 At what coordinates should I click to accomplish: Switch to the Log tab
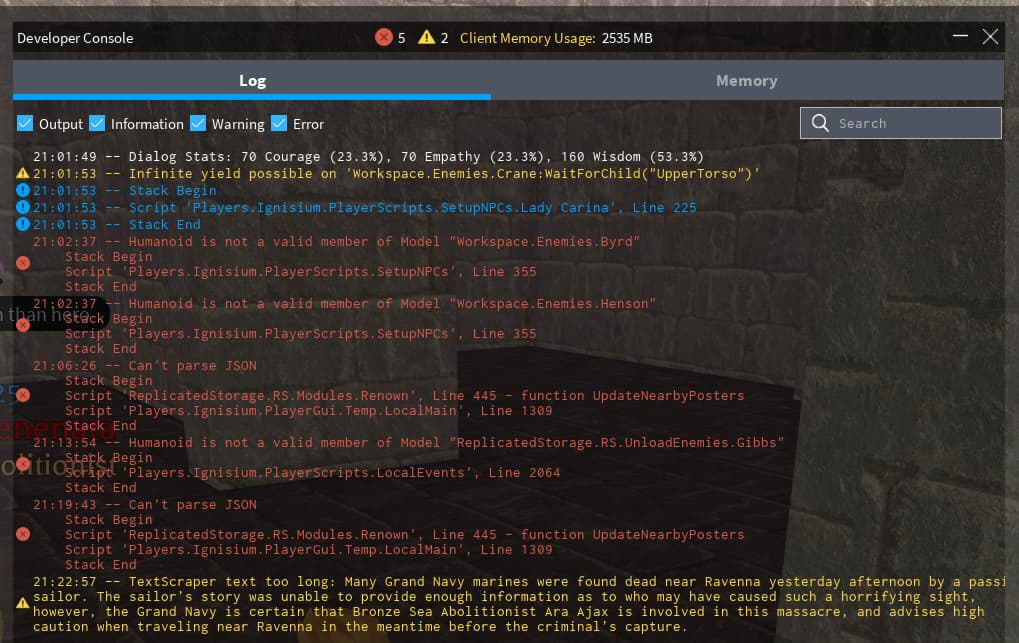tap(252, 81)
